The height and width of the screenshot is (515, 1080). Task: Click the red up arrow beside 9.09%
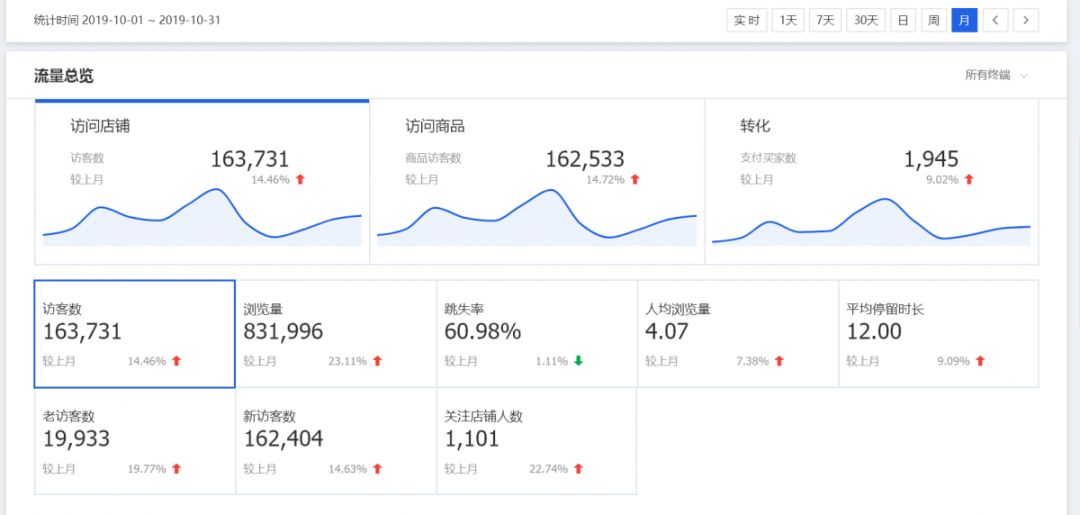981,361
